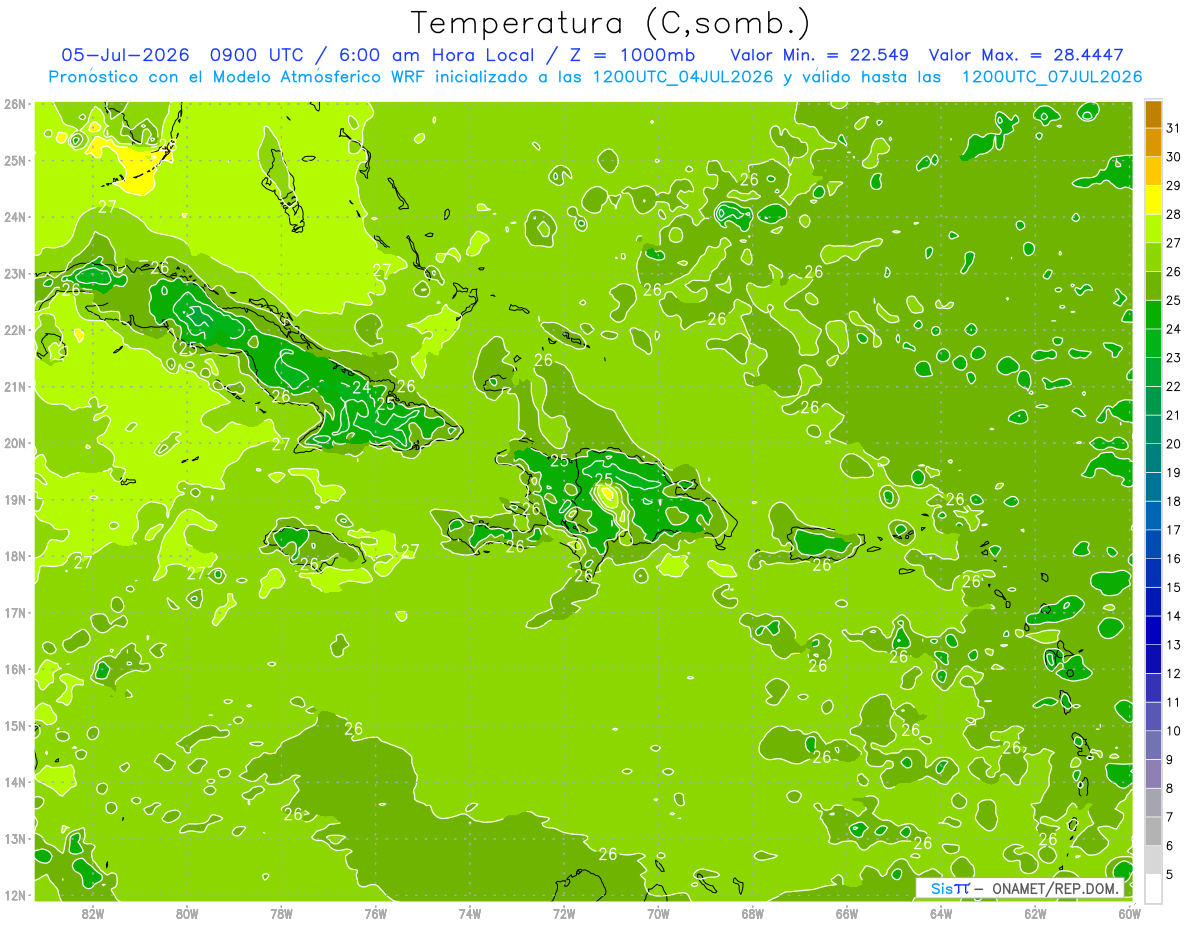1200x927 pixels.
Task: Click the color scale label 29
Action: click(x=1174, y=186)
